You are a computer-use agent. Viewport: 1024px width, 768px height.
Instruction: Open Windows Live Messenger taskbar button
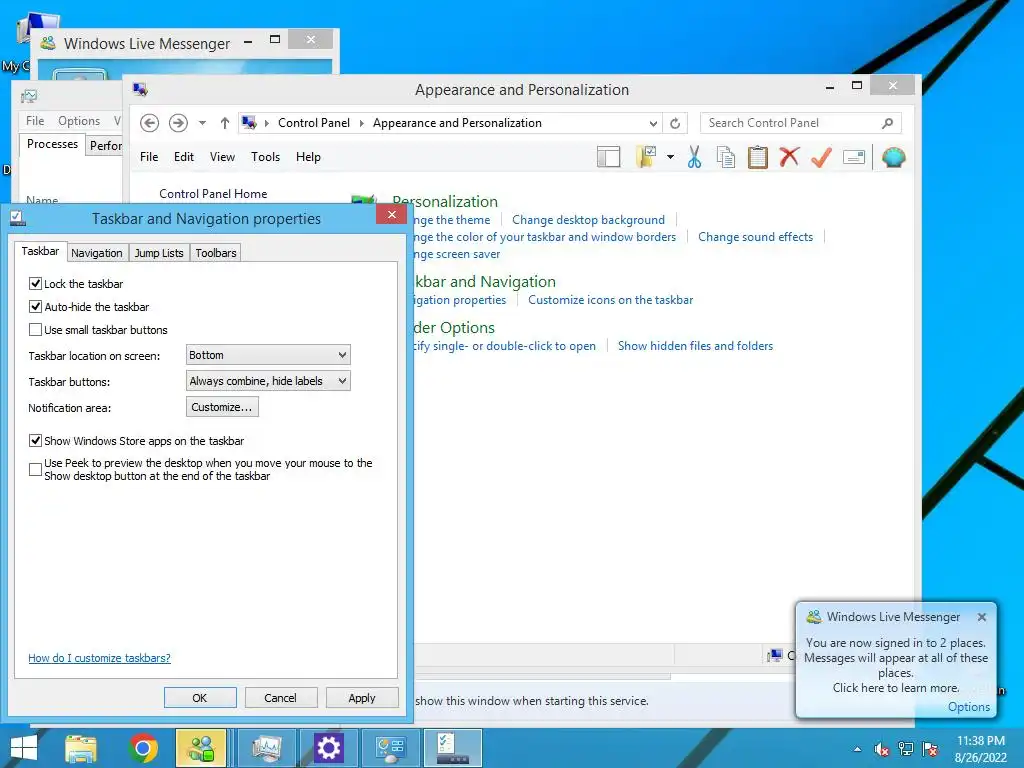pyautogui.click(x=201, y=748)
